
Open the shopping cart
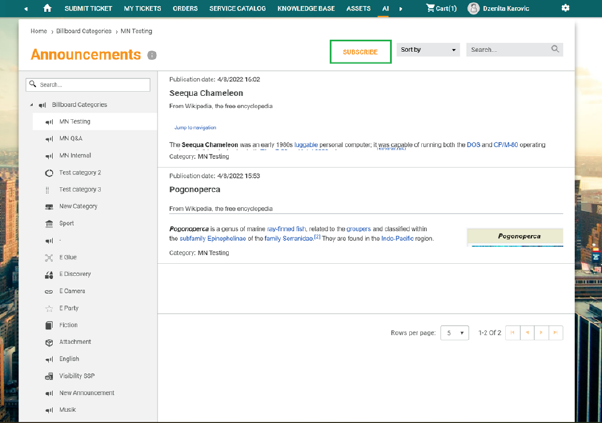(x=440, y=8)
